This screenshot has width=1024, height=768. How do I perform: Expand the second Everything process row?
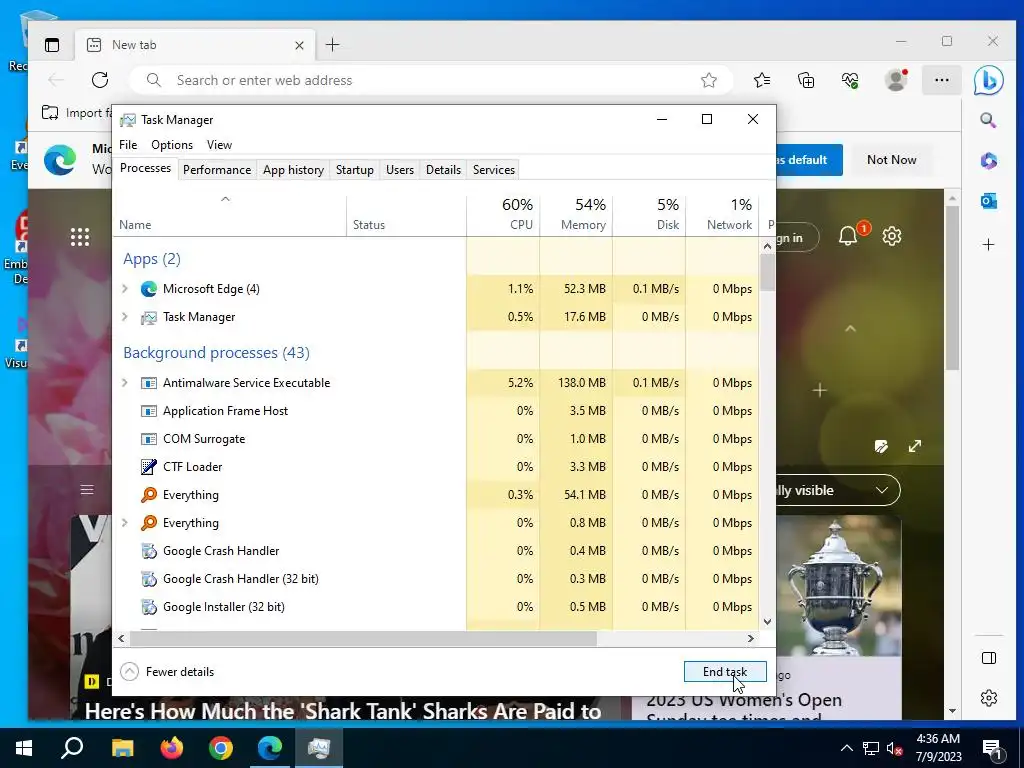coord(125,522)
